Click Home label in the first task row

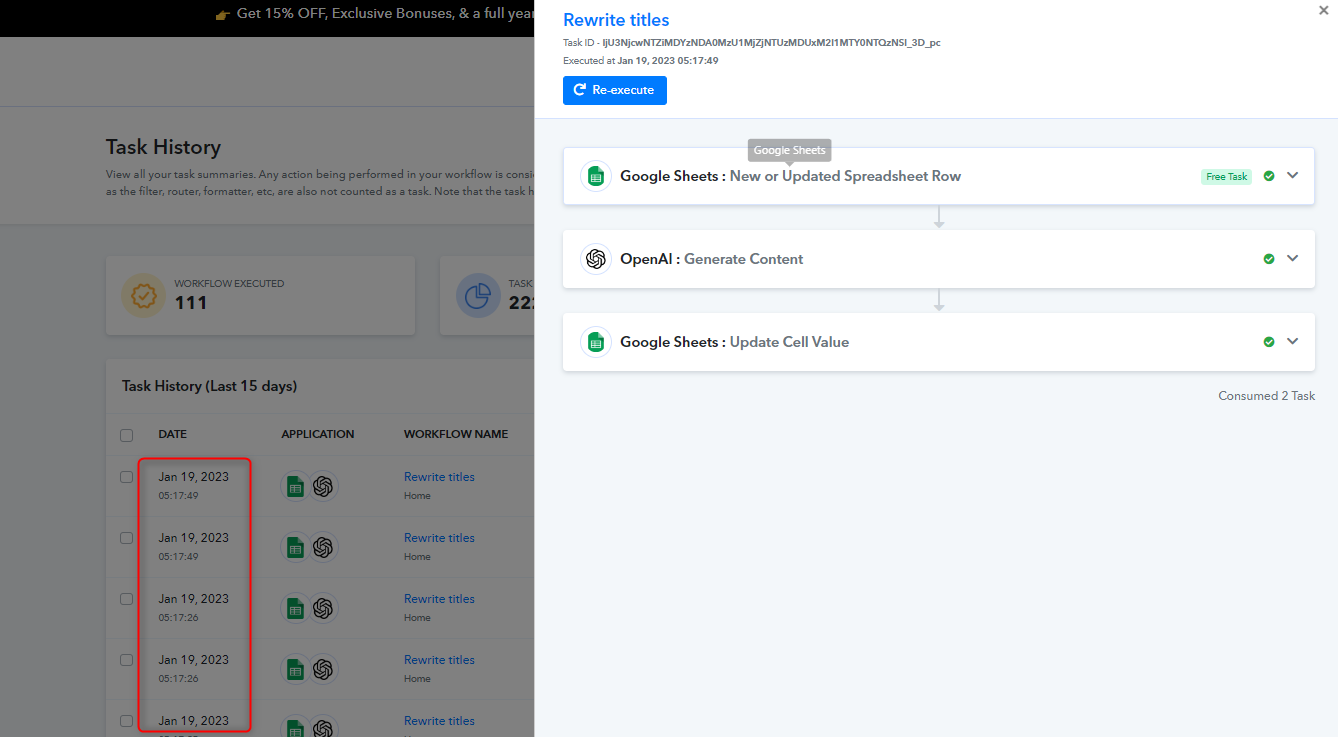coord(417,496)
